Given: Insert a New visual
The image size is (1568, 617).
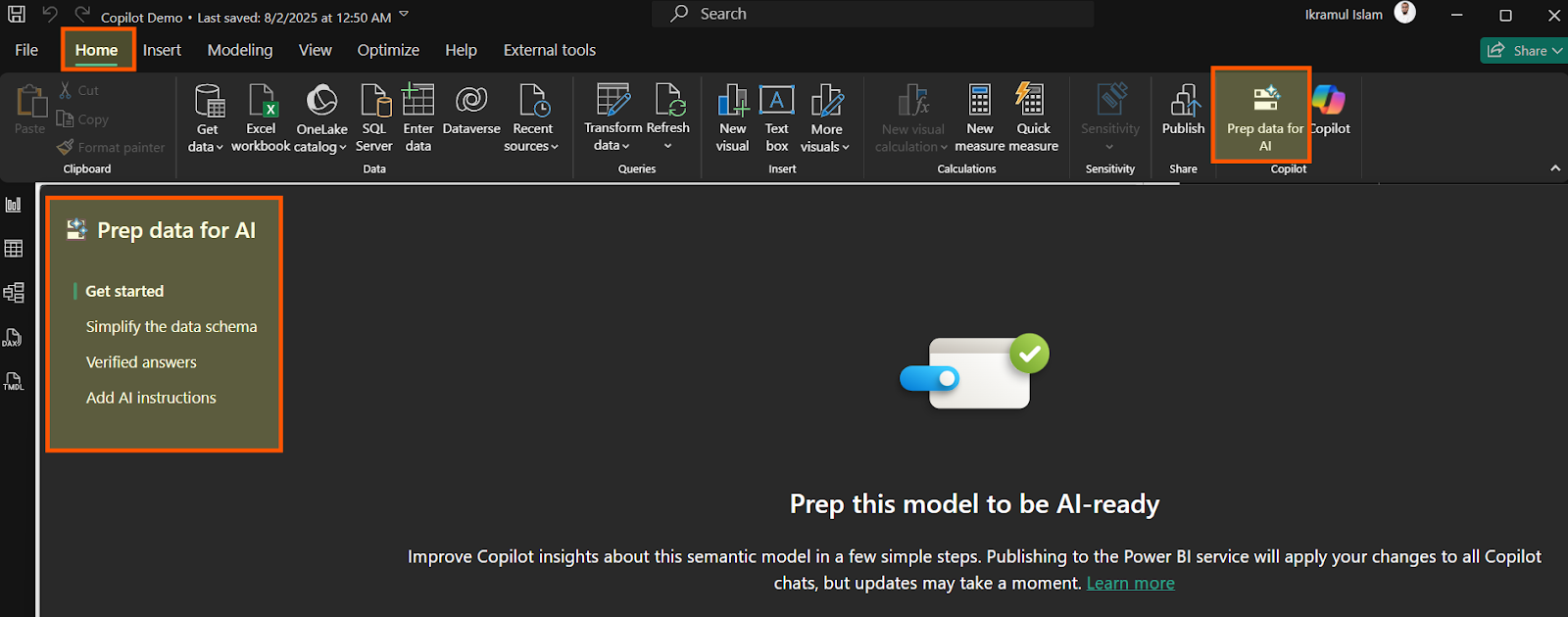Looking at the screenshot, I should tap(732, 119).
